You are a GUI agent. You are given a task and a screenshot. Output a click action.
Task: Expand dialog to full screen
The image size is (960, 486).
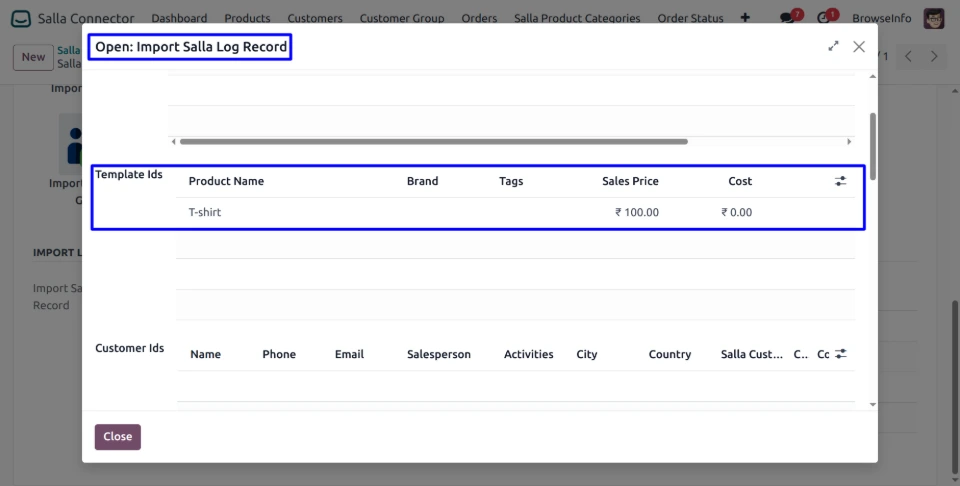tap(833, 46)
